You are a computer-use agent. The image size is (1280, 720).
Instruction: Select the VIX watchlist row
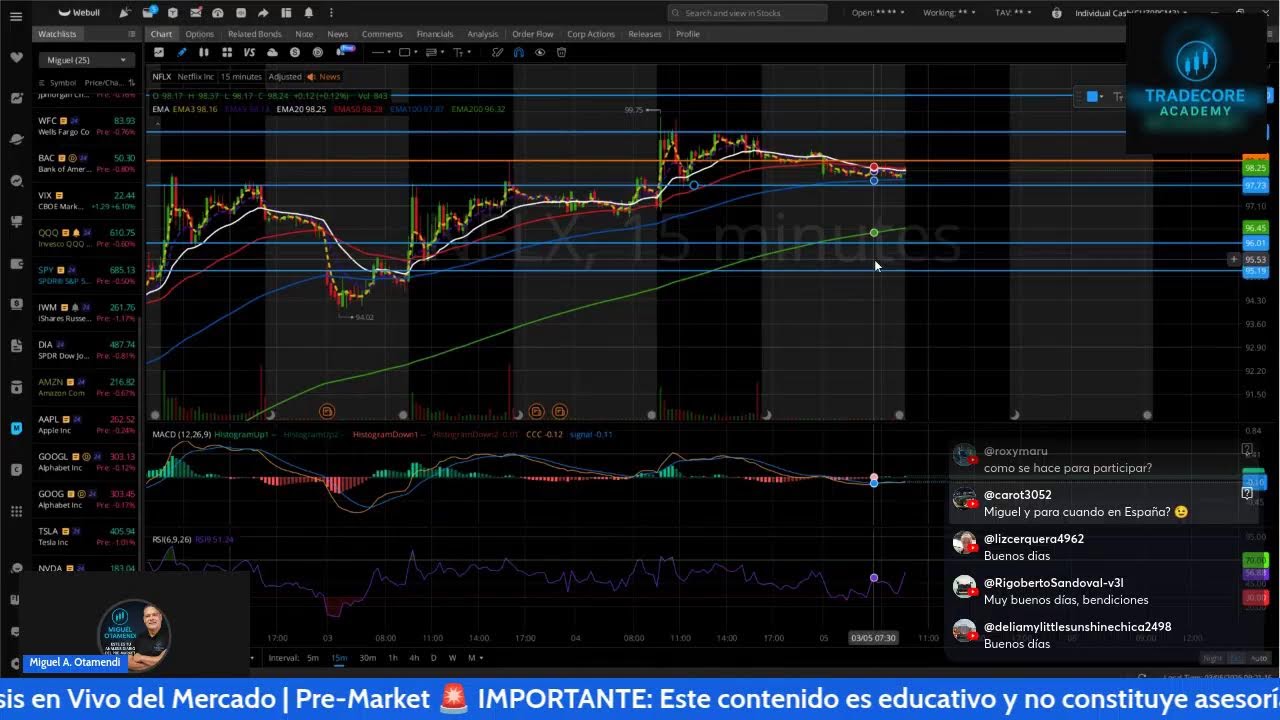[87, 200]
